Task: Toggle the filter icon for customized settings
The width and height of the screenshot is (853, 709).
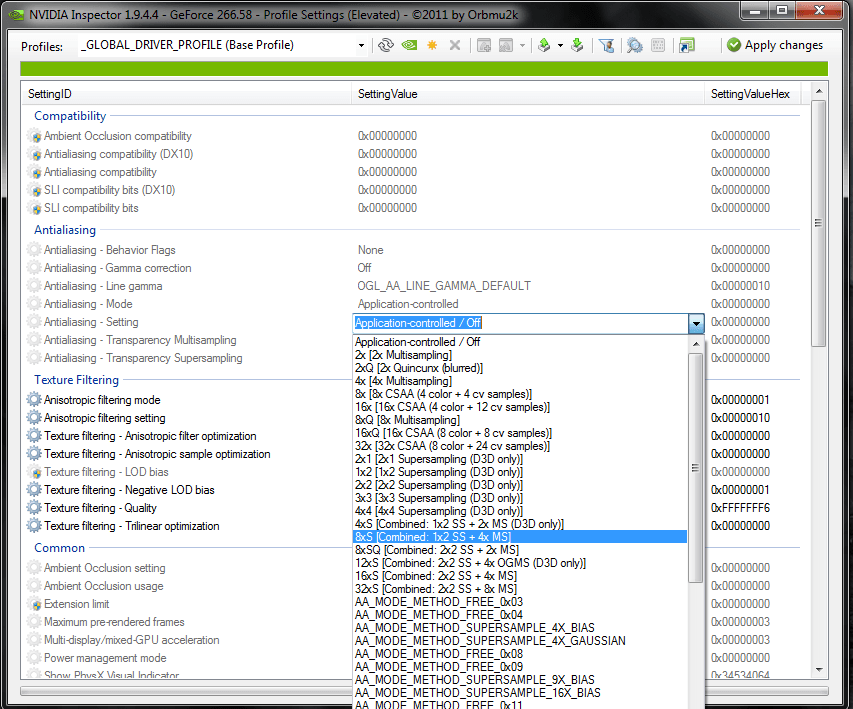Action: coord(607,45)
